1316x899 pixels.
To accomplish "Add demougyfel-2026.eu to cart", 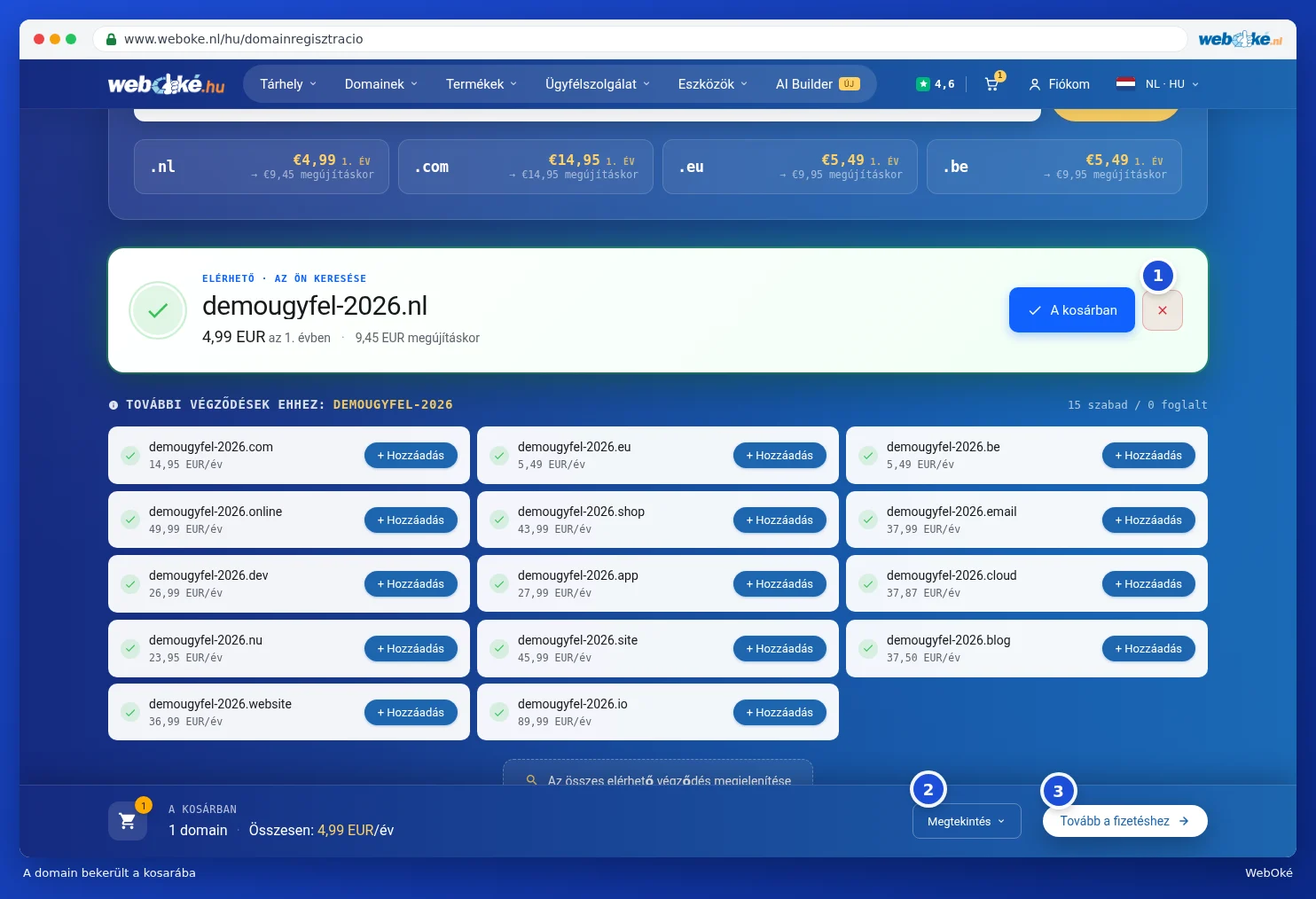I will point(779,456).
